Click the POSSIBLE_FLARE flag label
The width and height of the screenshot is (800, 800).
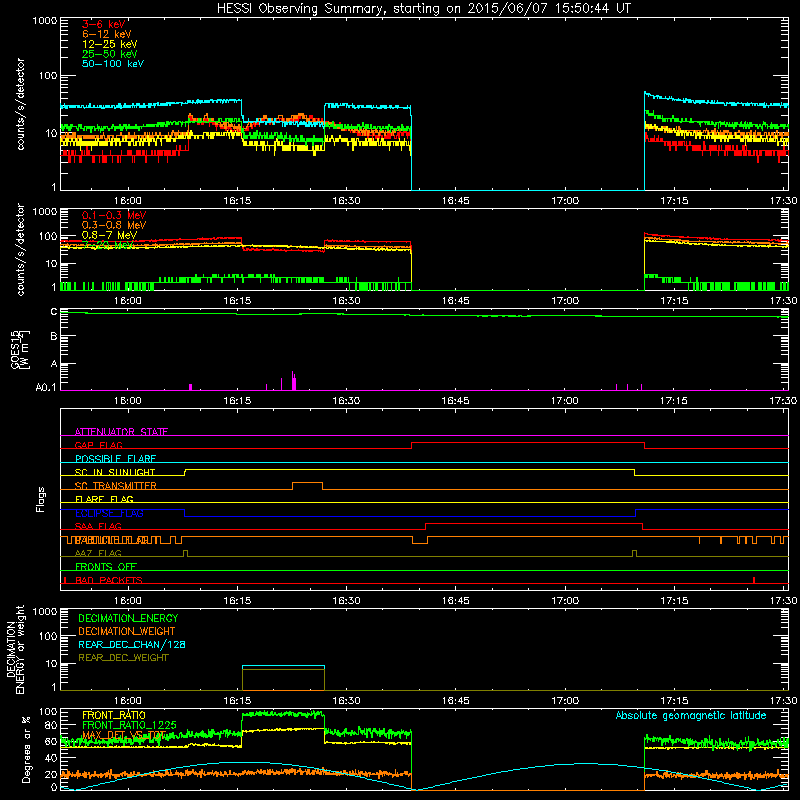point(115,459)
